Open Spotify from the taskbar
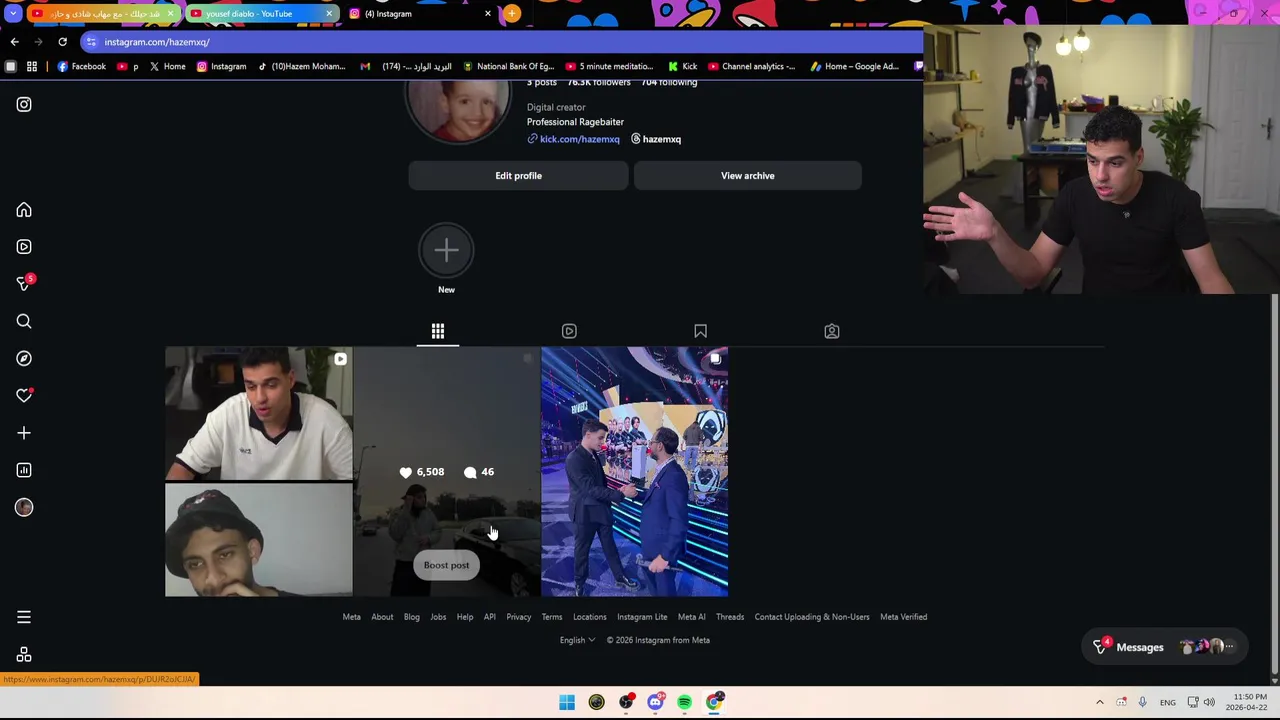Screen dimensions: 1280x720 pyautogui.click(x=684, y=702)
